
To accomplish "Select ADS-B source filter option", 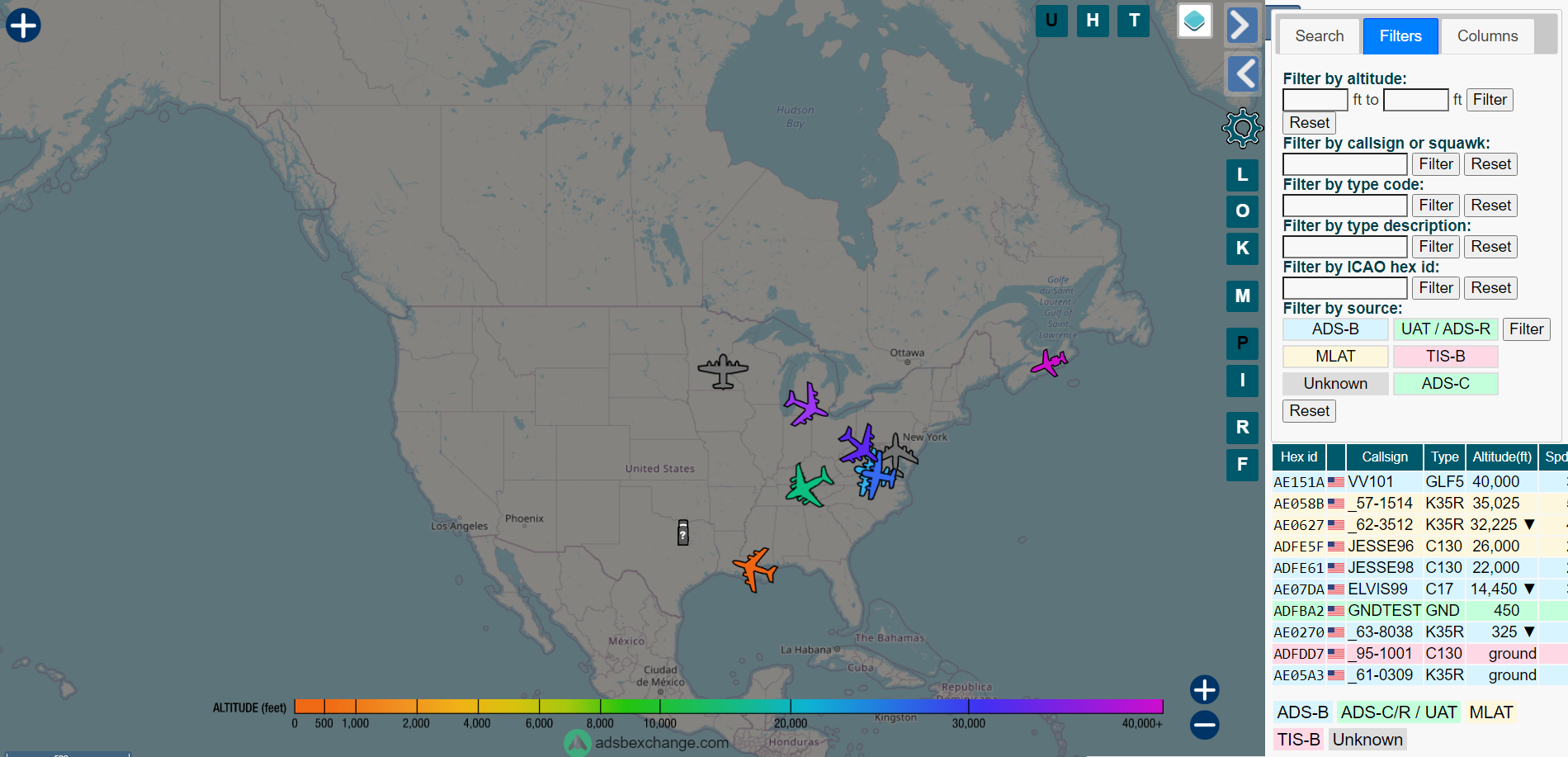I will [x=1335, y=329].
